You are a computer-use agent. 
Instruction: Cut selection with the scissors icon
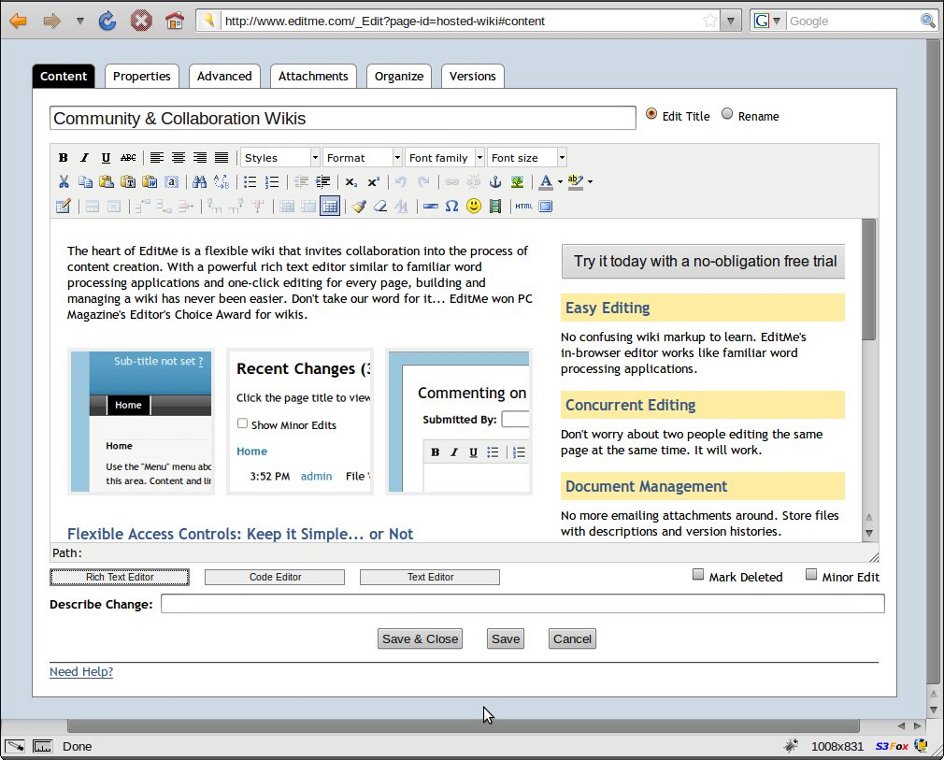[x=63, y=181]
